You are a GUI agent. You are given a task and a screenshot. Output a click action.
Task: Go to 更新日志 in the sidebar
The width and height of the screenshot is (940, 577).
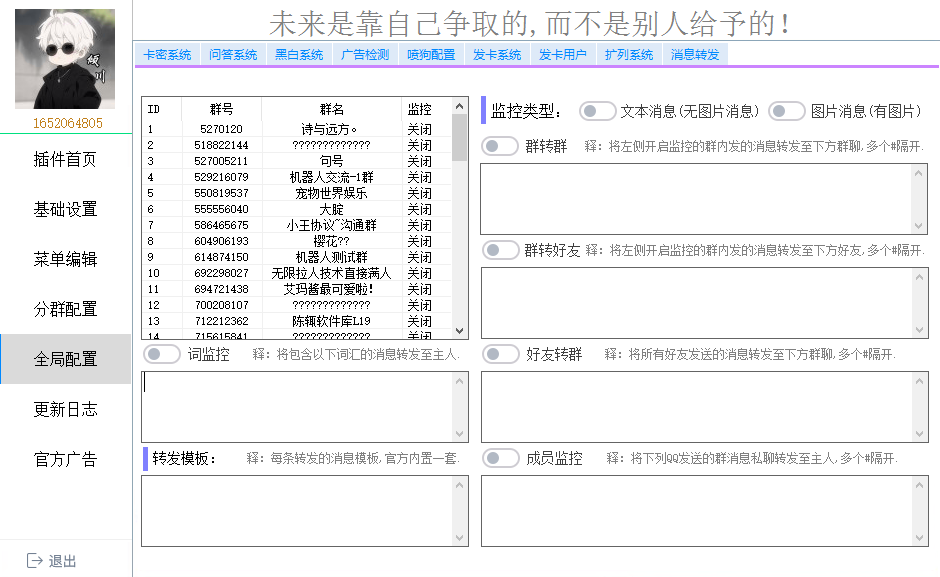pyautogui.click(x=65, y=409)
